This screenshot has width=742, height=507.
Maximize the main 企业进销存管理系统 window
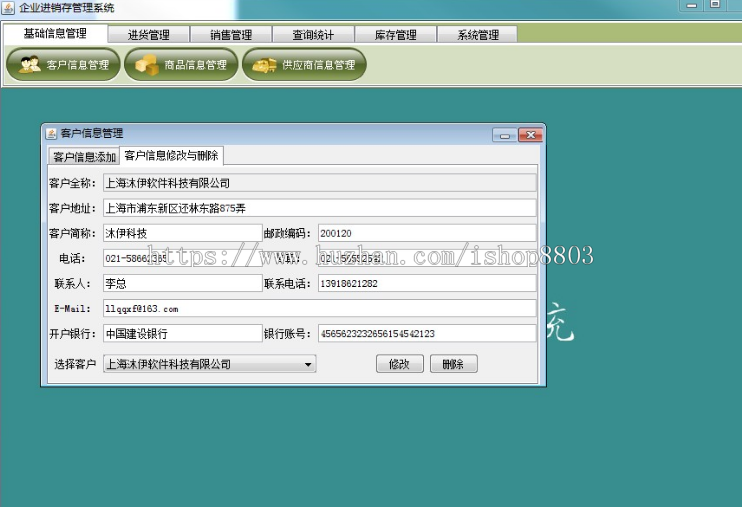[x=715, y=5]
